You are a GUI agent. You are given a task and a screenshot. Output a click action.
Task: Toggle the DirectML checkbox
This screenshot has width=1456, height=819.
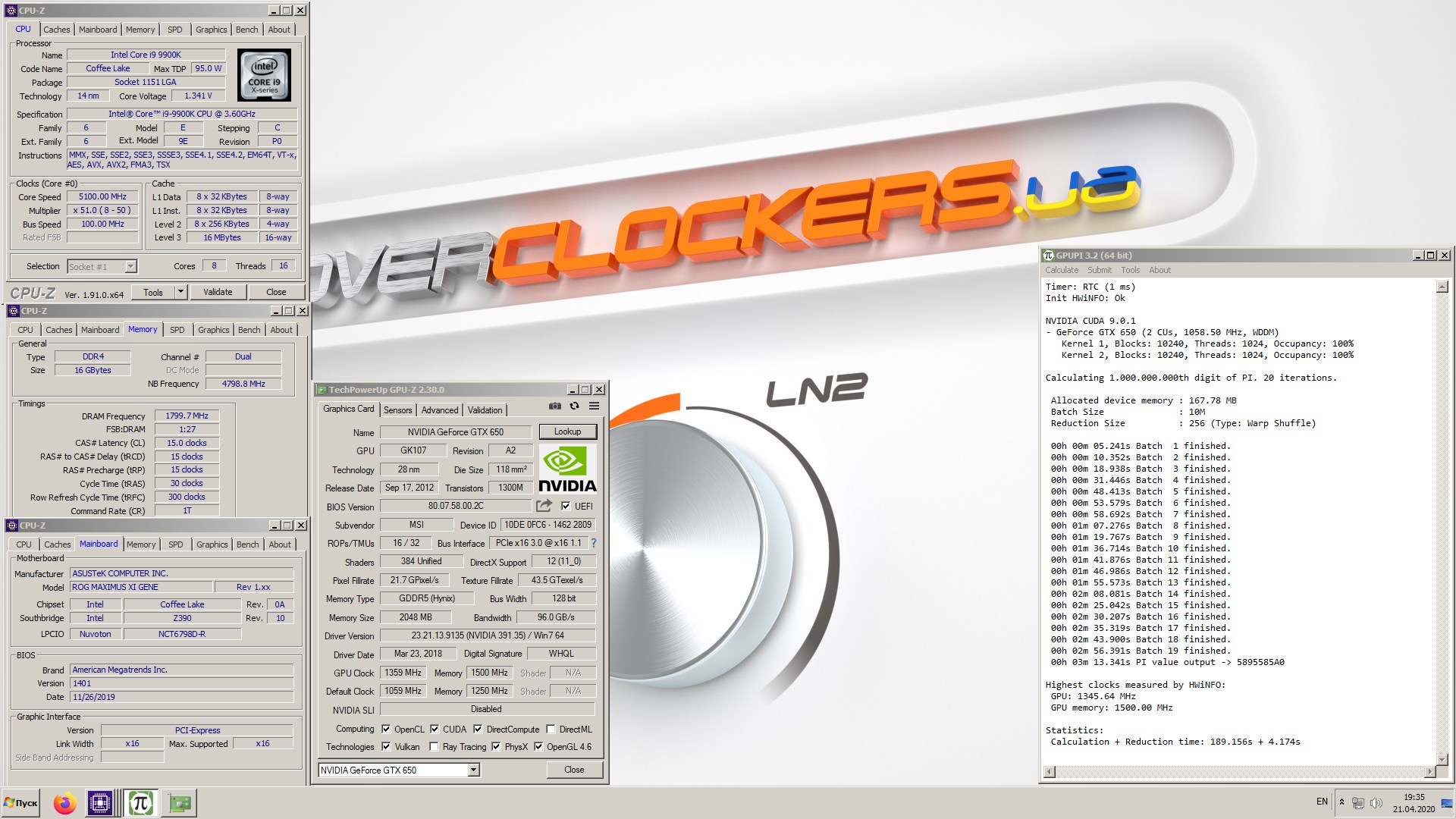pyautogui.click(x=551, y=729)
